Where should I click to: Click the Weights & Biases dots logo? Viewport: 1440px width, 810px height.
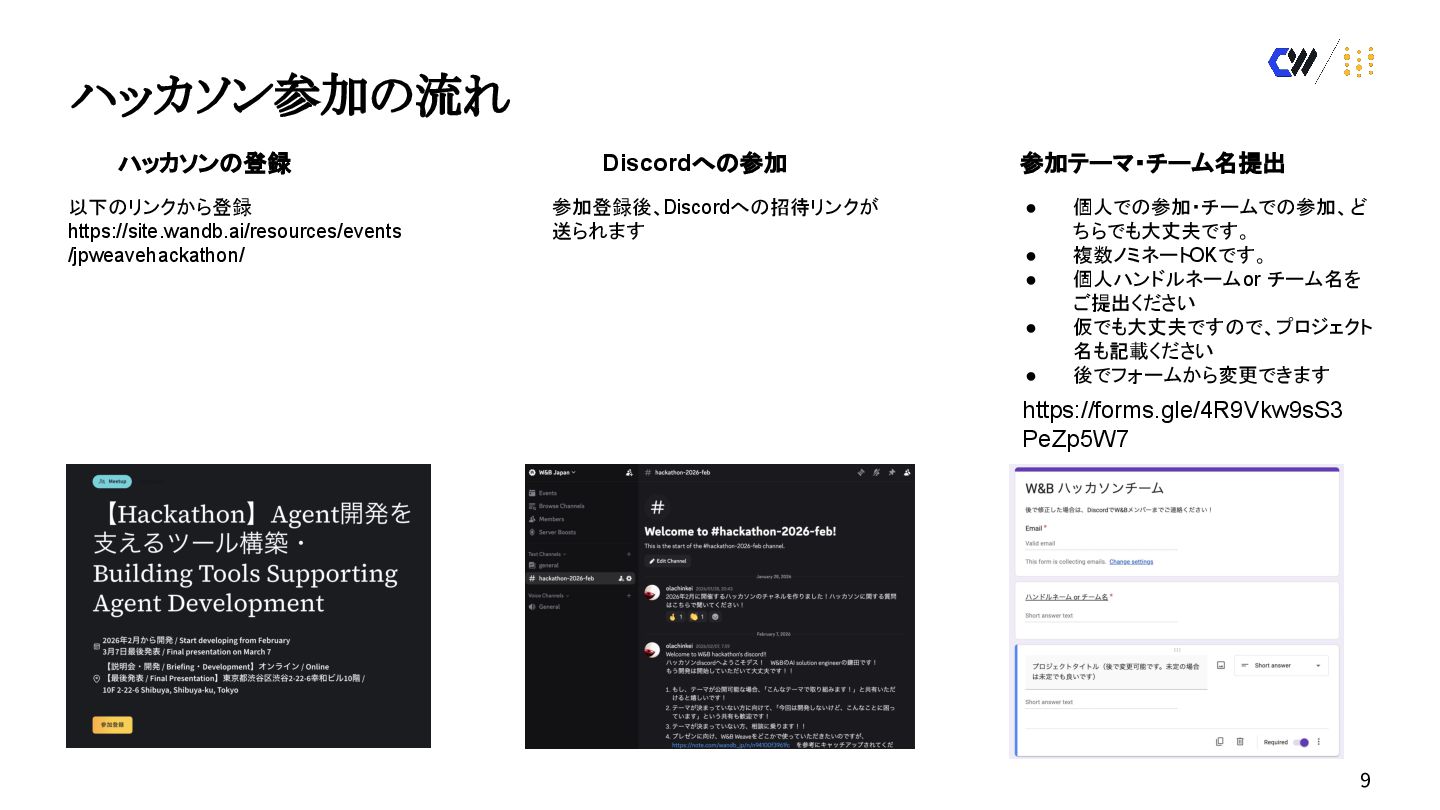(1359, 62)
